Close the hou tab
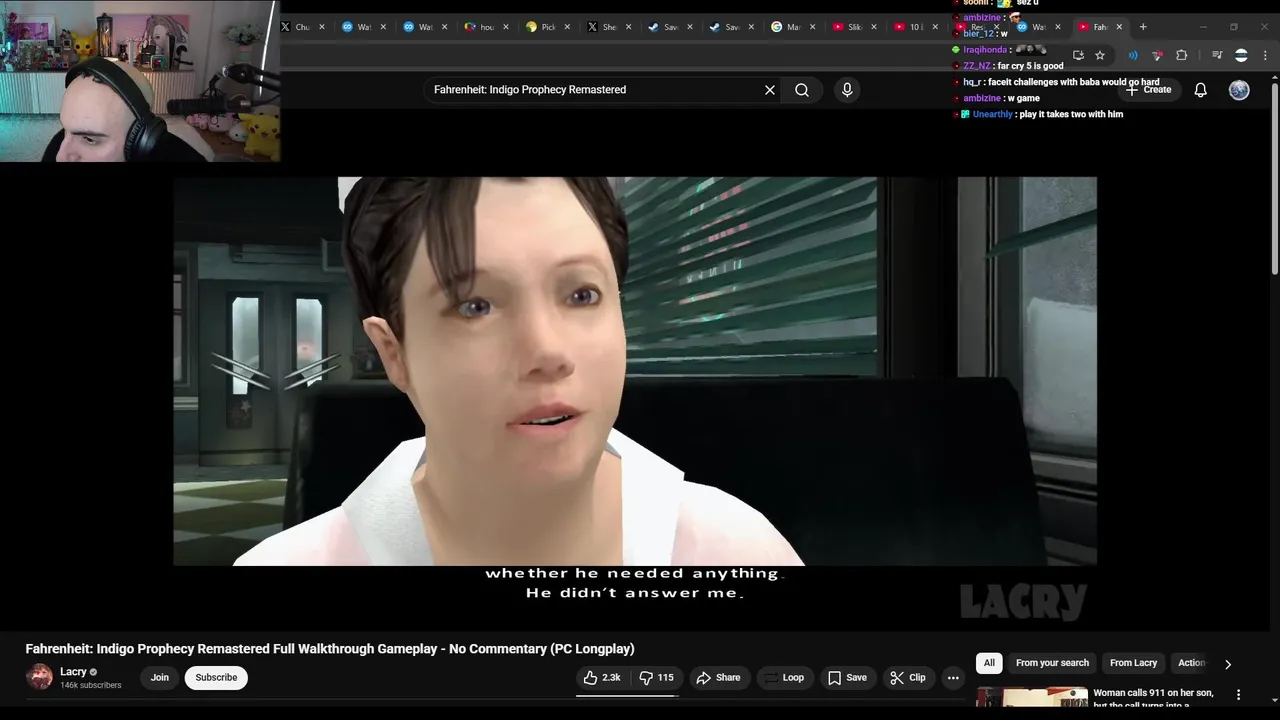Viewport: 1280px width, 720px height. (506, 27)
